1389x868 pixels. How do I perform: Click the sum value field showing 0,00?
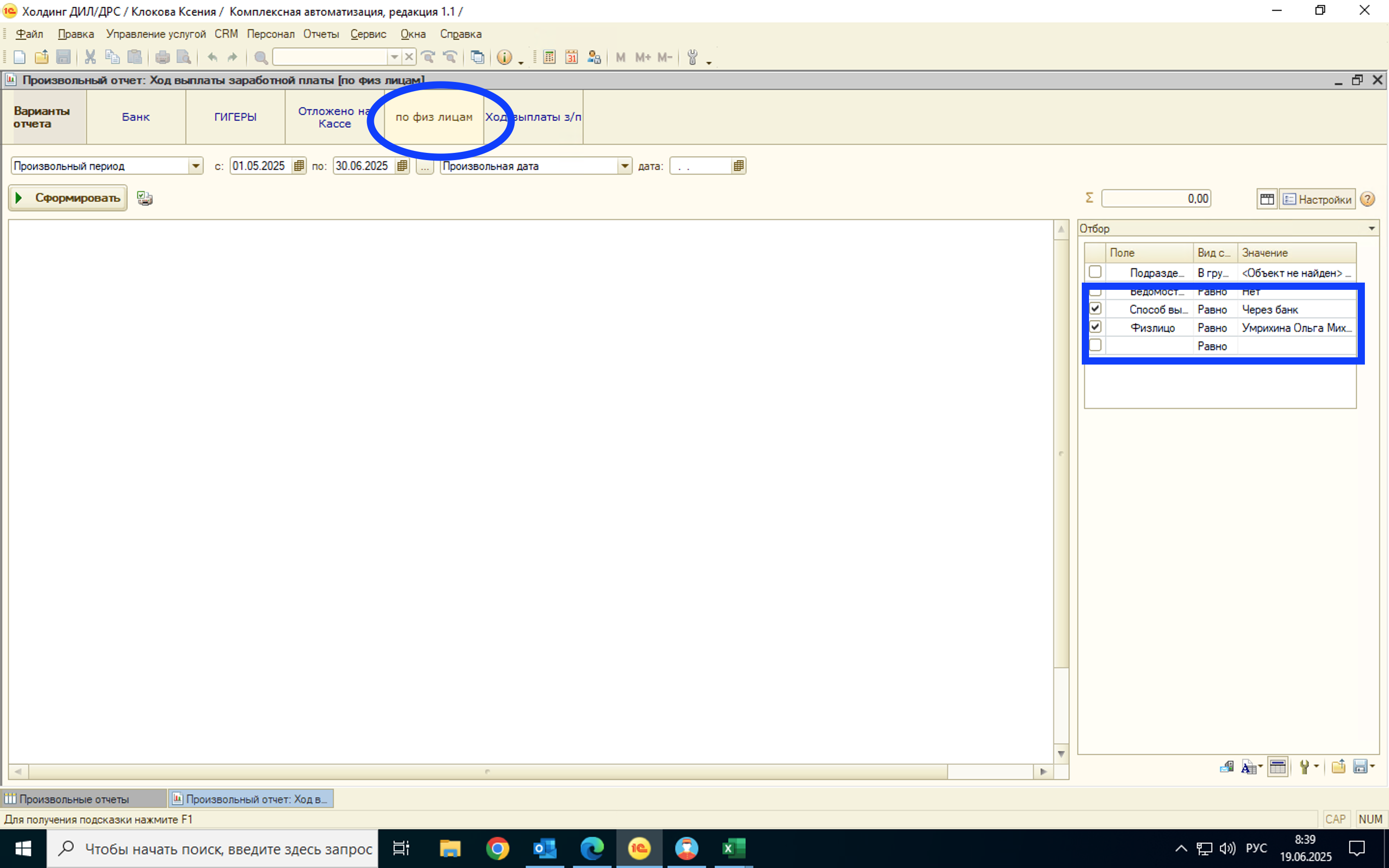click(x=1157, y=199)
